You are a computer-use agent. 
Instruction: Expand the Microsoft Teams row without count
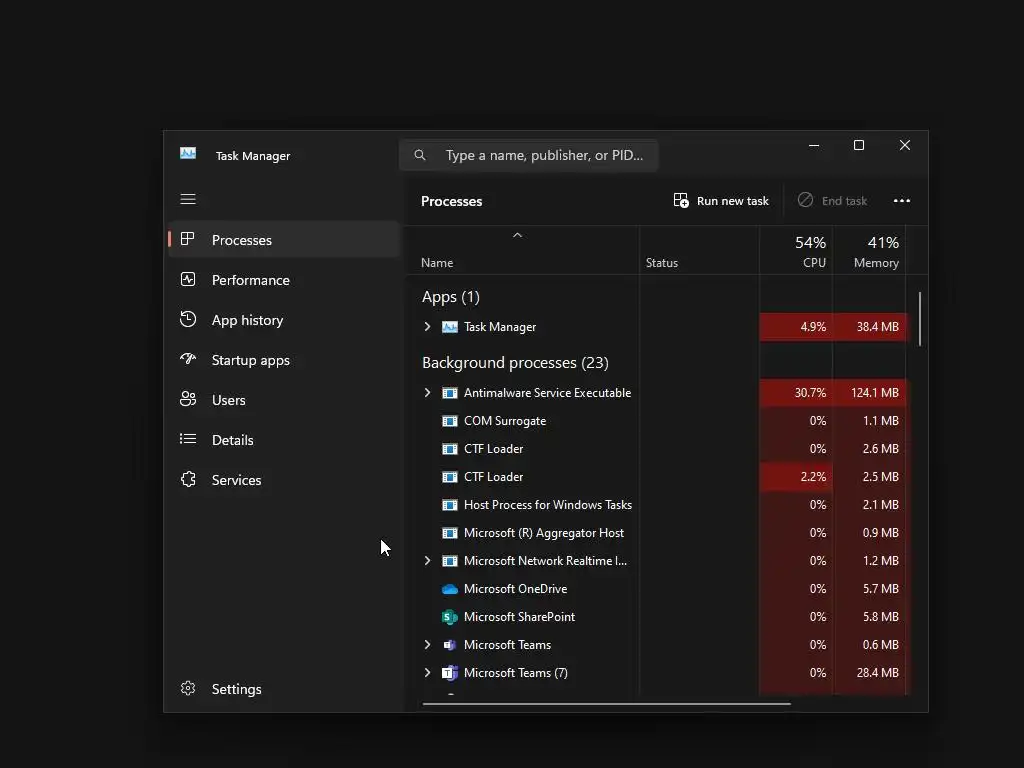click(427, 645)
